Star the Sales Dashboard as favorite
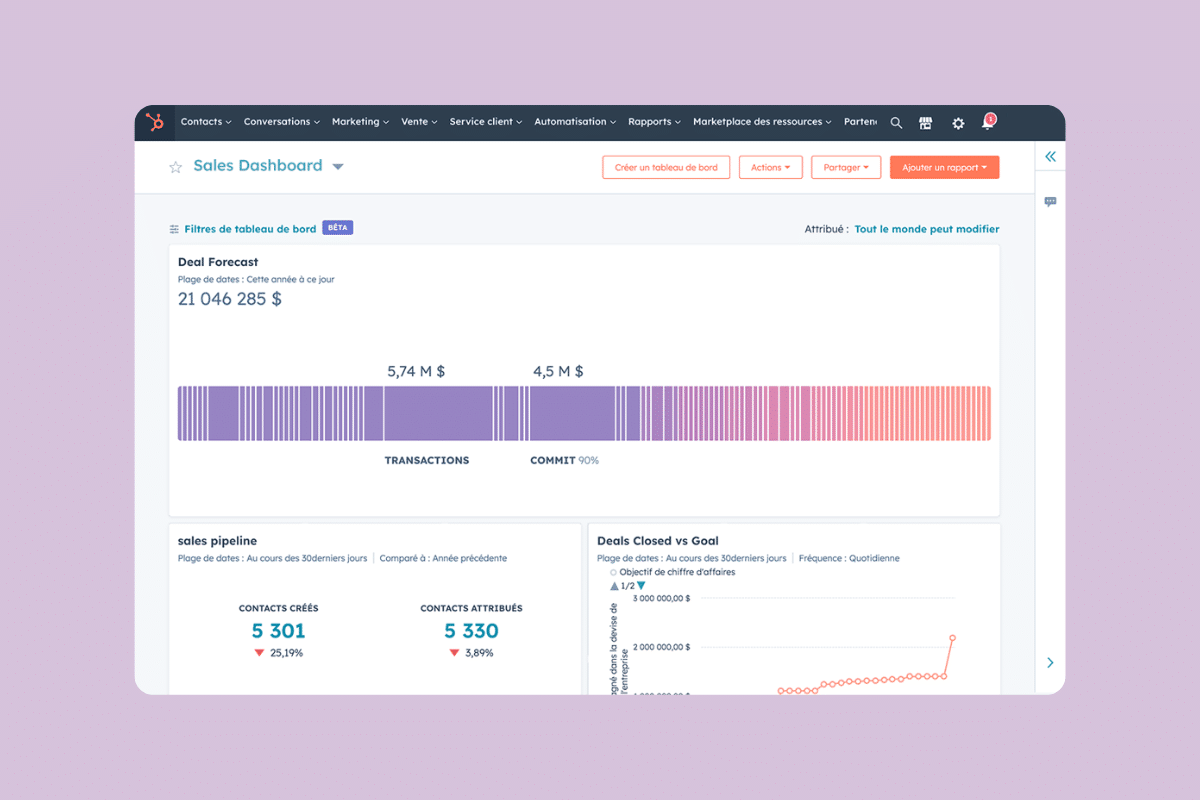This screenshot has width=1200, height=800. [176, 167]
